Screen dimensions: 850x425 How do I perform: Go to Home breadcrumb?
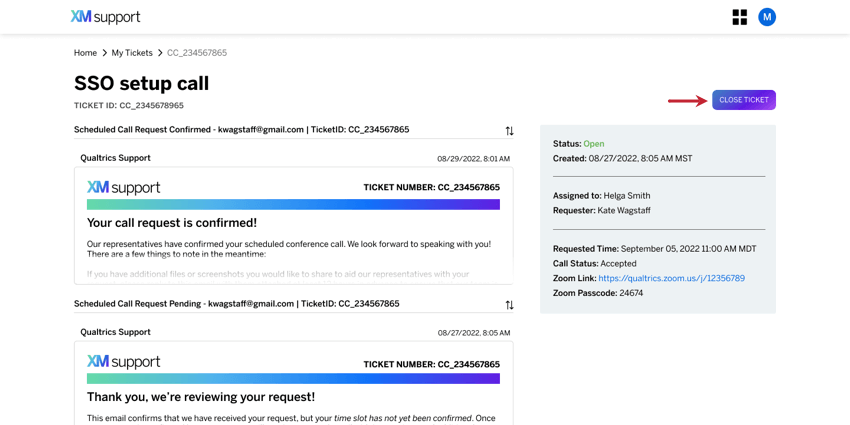click(85, 53)
